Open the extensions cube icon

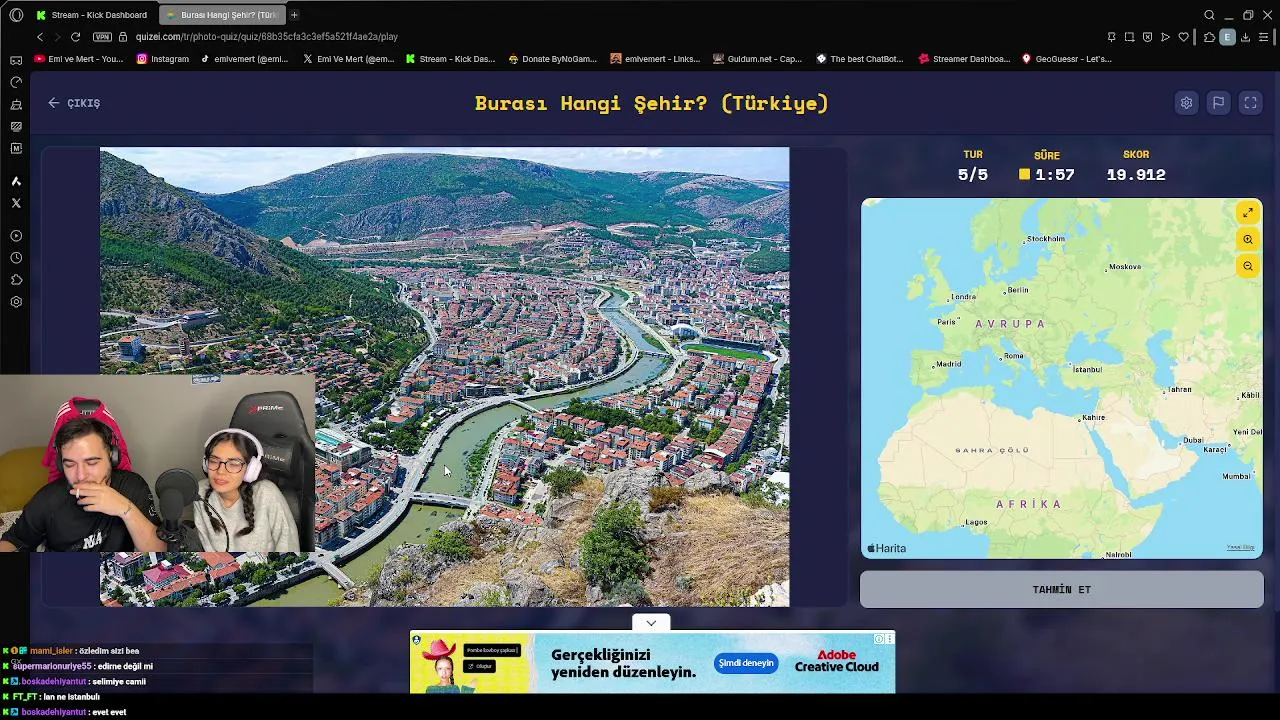click(1209, 37)
